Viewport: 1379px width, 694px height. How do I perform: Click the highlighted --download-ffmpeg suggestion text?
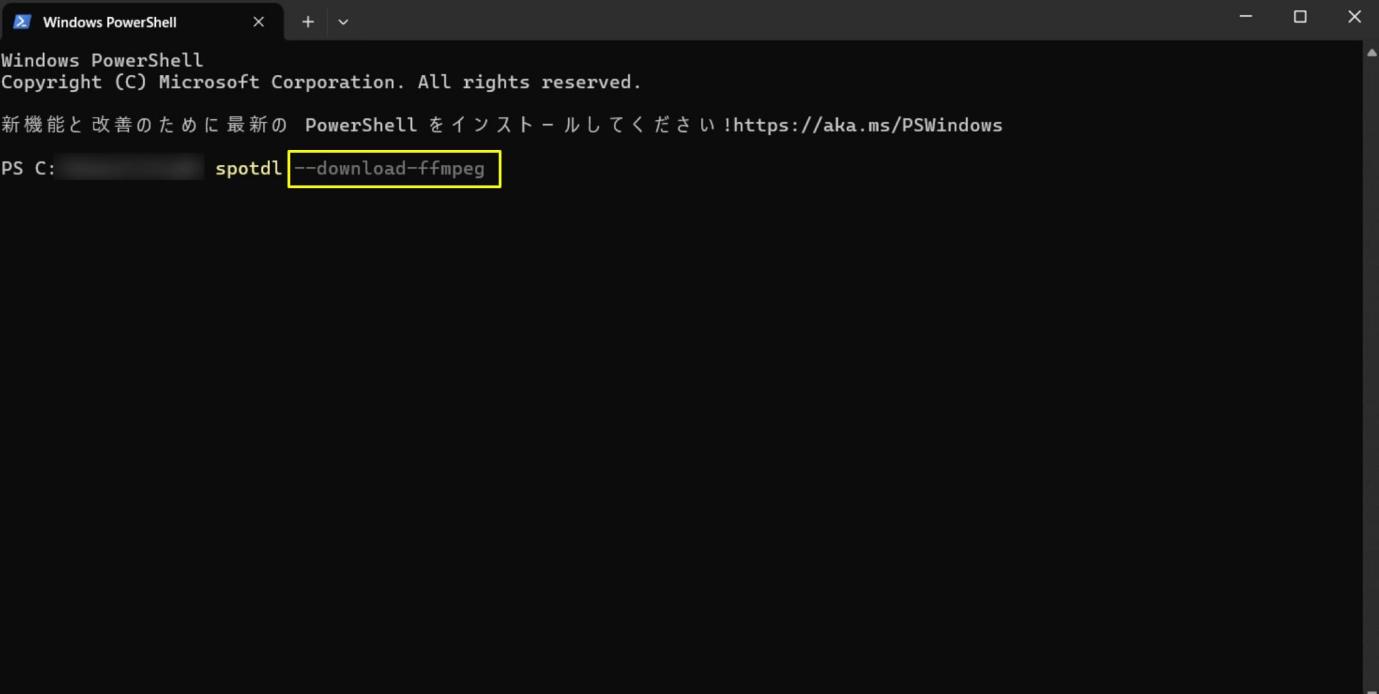tap(389, 168)
